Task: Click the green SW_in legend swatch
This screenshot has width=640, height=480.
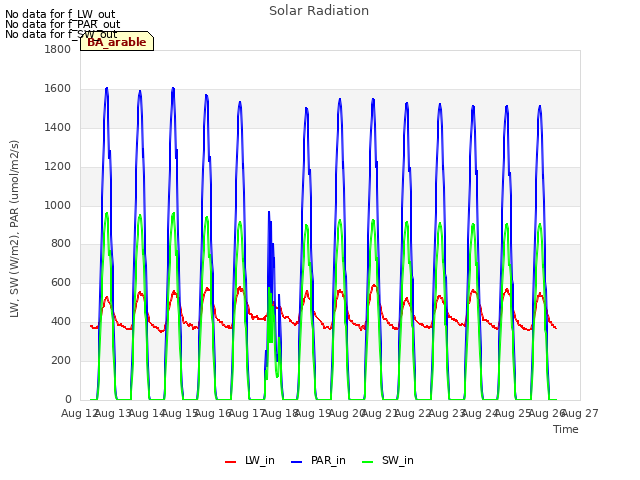Action: tap(367, 462)
